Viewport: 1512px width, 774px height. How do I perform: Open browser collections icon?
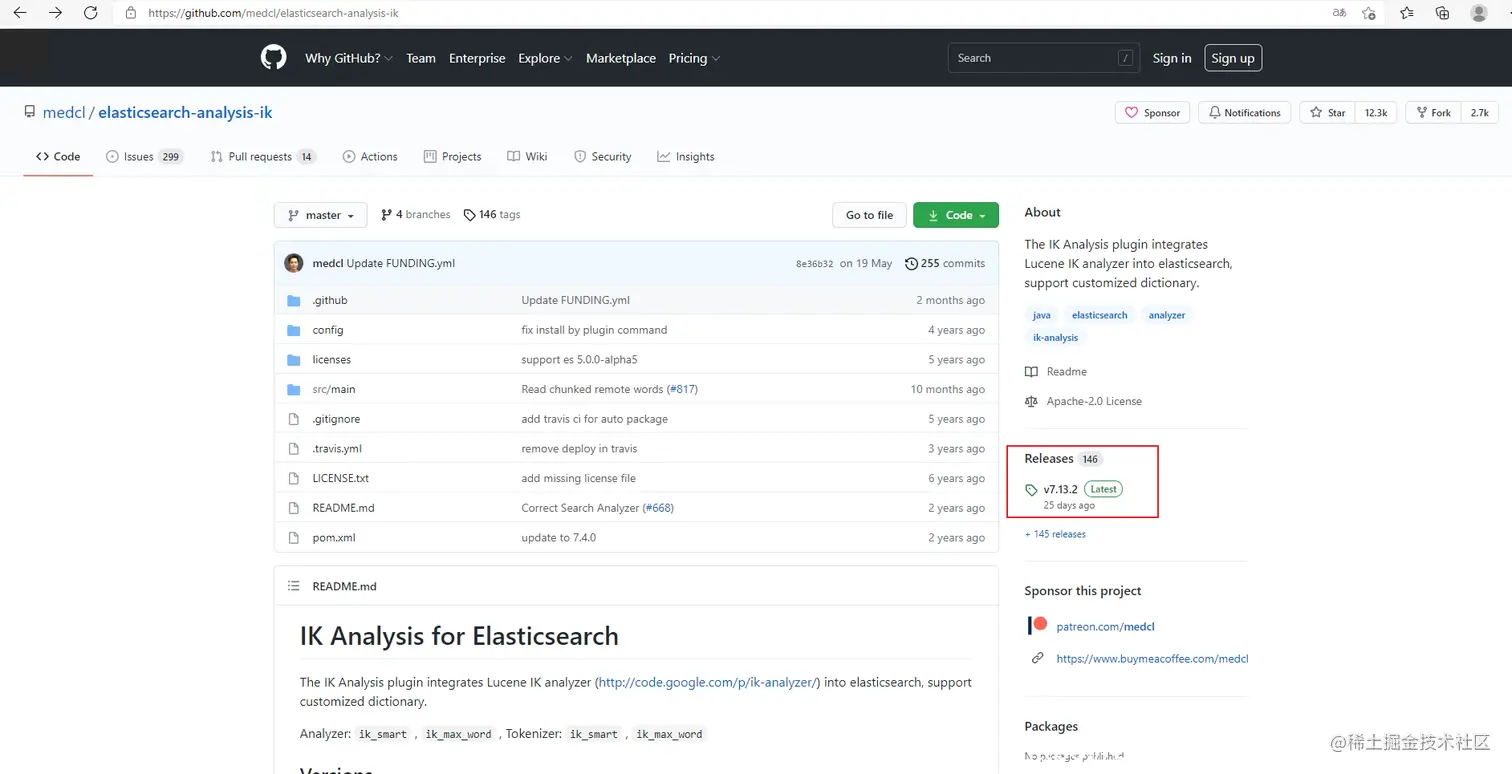coord(1442,13)
